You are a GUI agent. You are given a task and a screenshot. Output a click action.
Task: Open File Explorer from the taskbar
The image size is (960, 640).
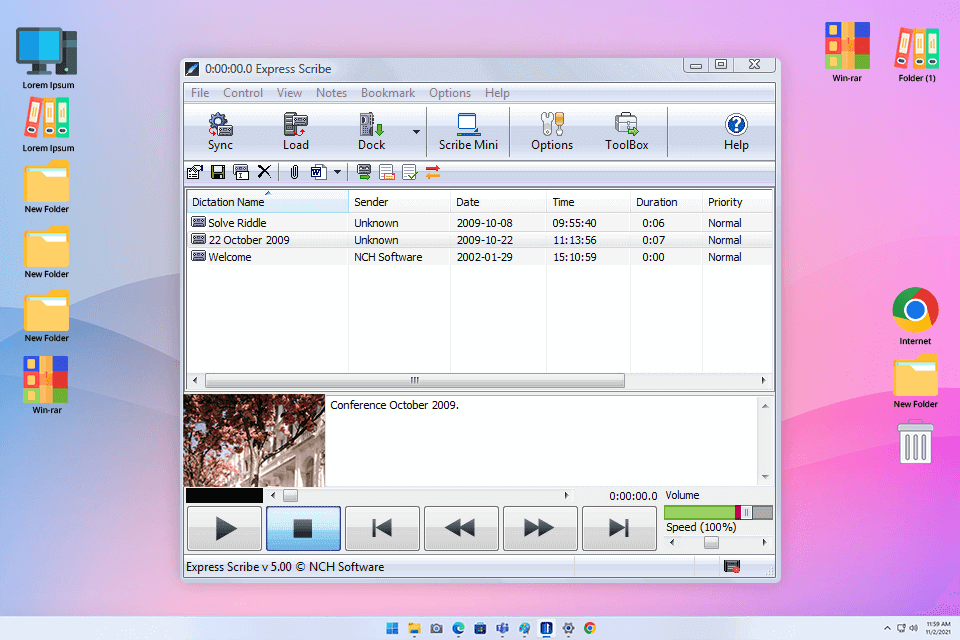[x=414, y=628]
